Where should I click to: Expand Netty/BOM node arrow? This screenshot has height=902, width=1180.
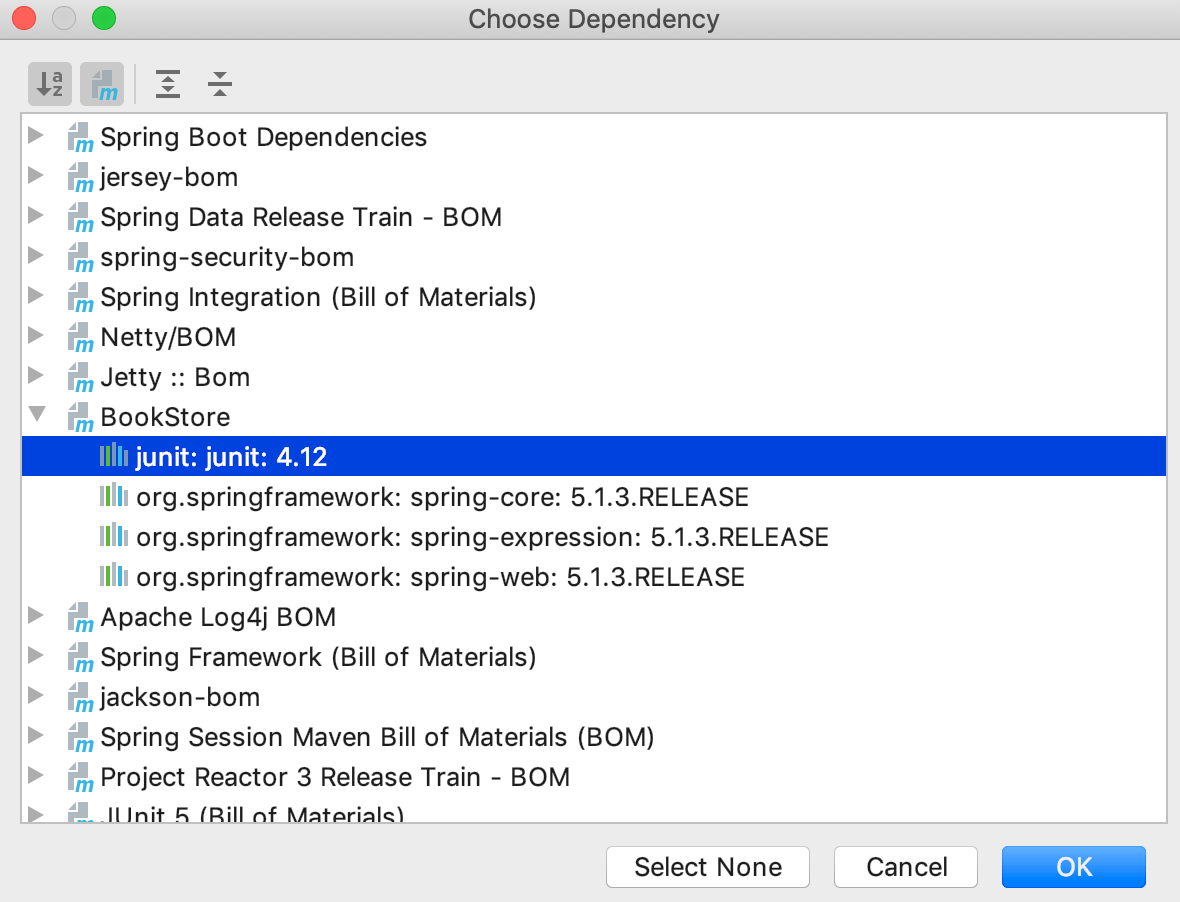pyautogui.click(x=35, y=336)
